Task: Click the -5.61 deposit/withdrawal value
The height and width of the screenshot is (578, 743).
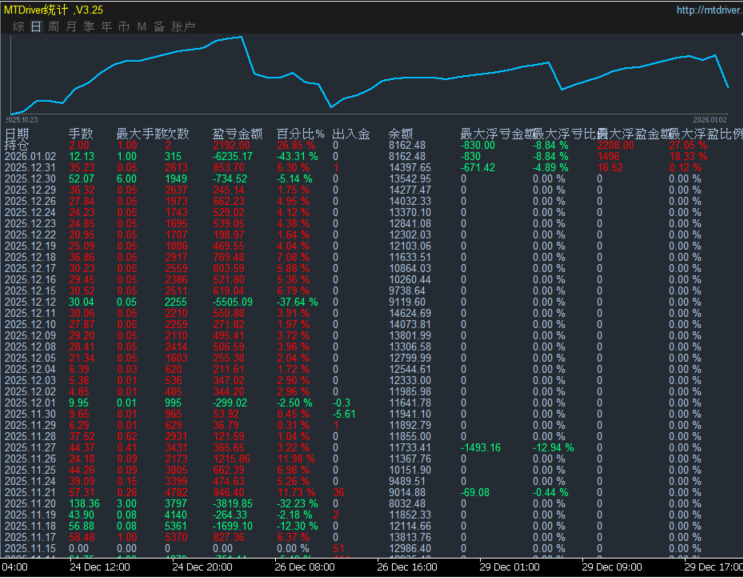Action: tap(344, 415)
